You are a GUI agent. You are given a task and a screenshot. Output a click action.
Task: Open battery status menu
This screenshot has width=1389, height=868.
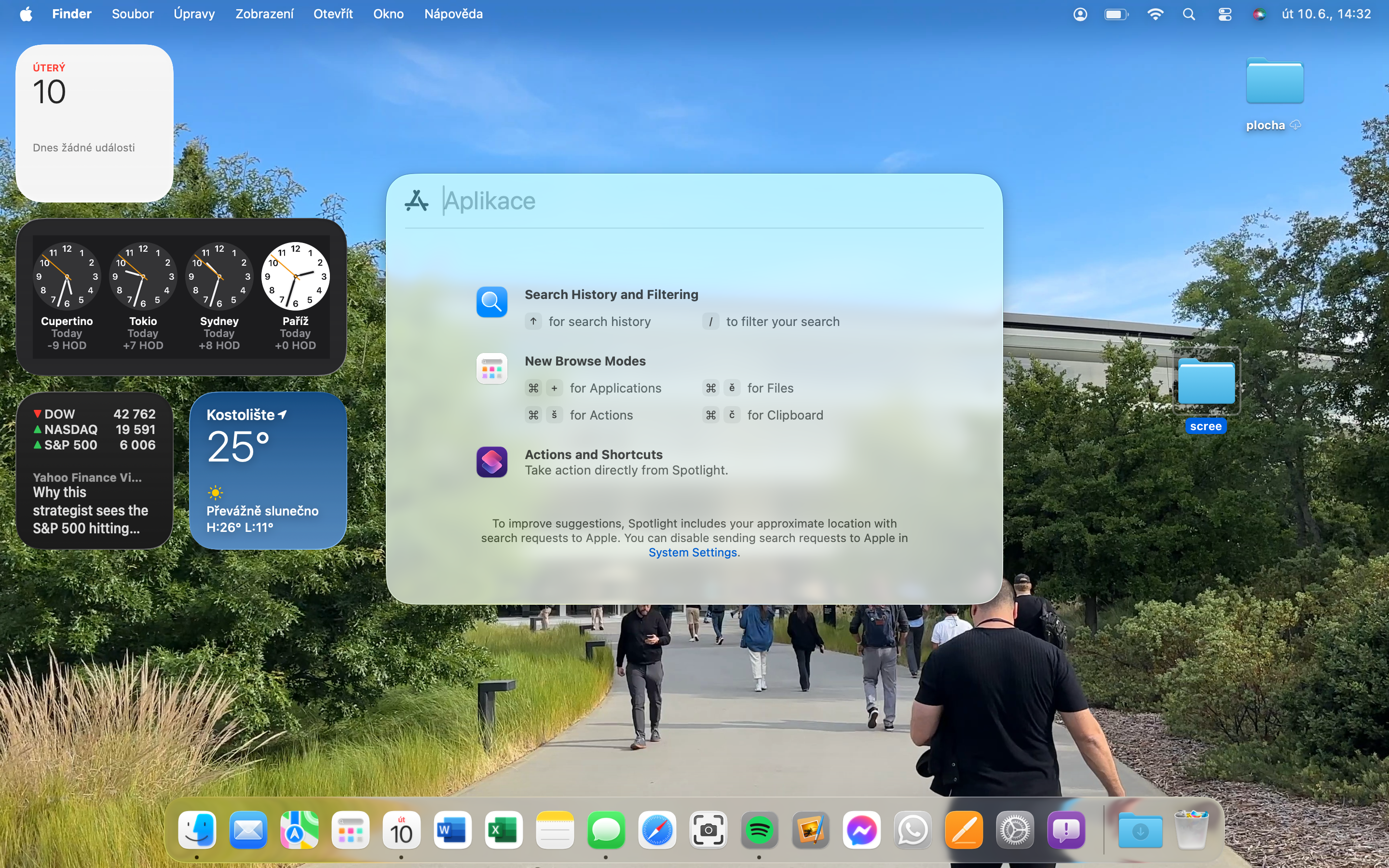(1116, 14)
